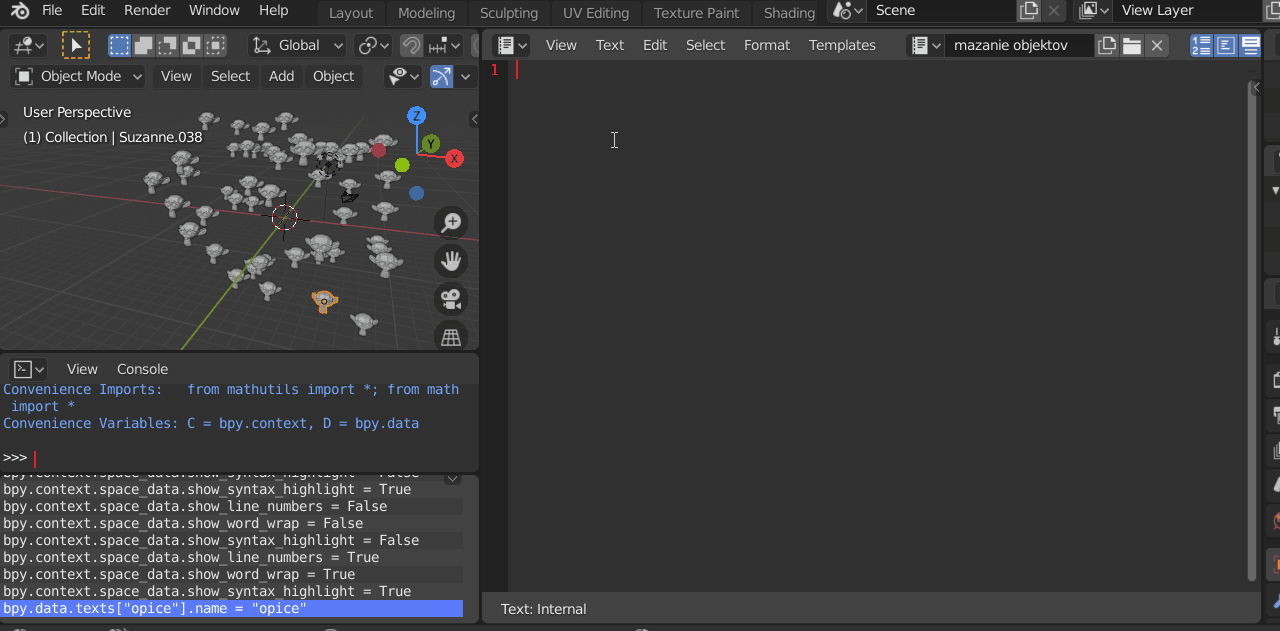Click the open text file folder icon
Screen dimensions: 1280x631
click(1132, 45)
